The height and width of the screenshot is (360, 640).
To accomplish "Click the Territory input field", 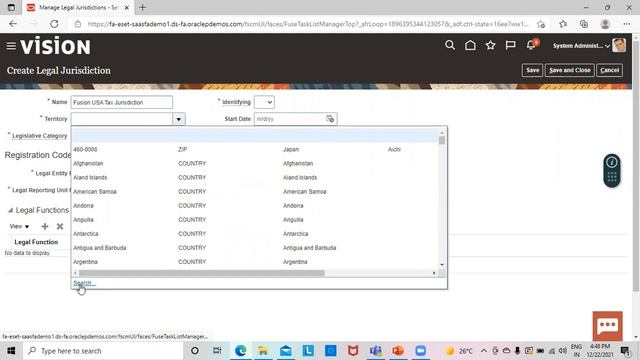I will coord(122,119).
